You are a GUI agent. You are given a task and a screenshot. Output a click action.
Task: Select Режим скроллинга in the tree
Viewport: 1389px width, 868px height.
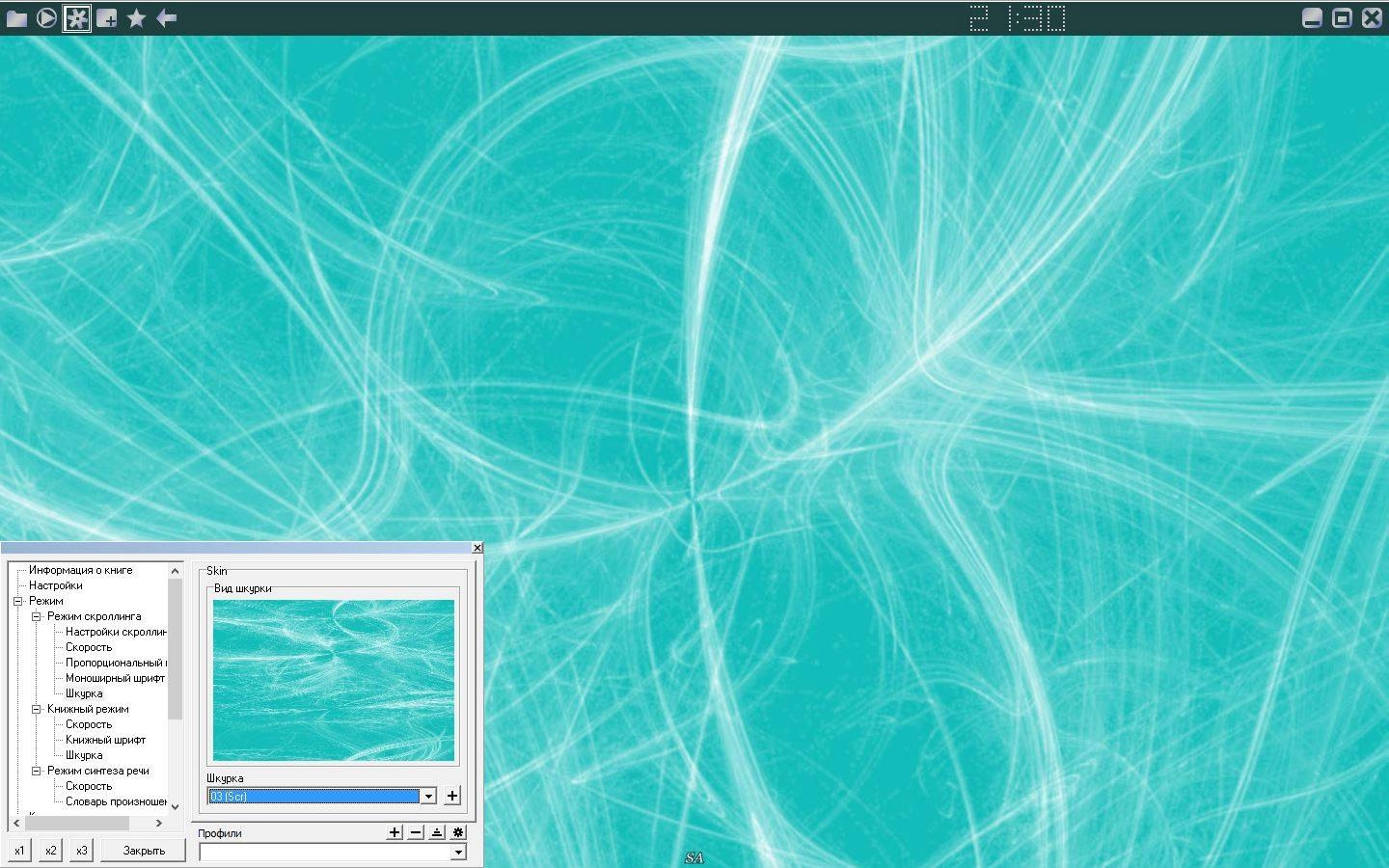coord(94,616)
